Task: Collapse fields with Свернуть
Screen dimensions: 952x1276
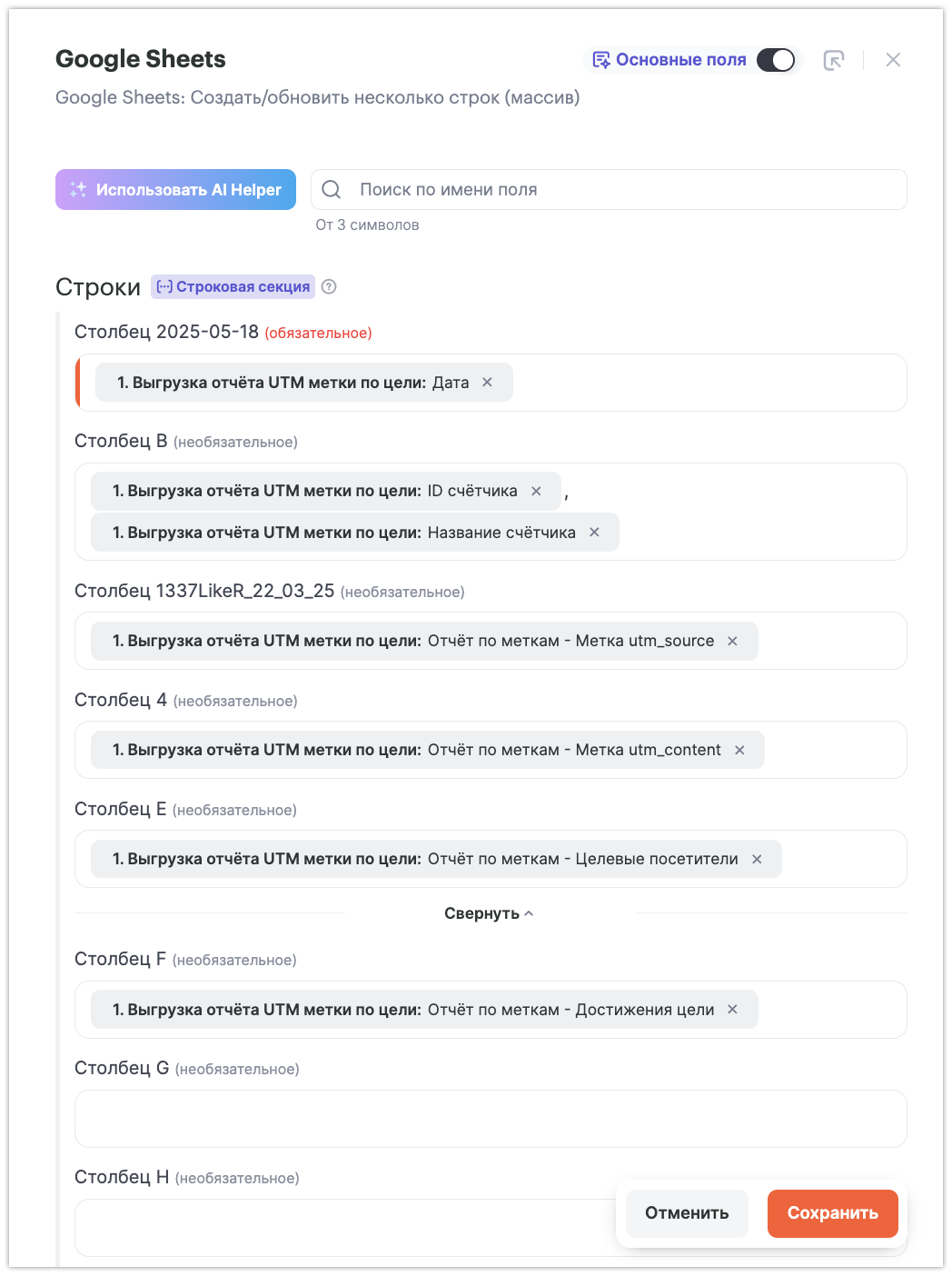Action: click(489, 913)
